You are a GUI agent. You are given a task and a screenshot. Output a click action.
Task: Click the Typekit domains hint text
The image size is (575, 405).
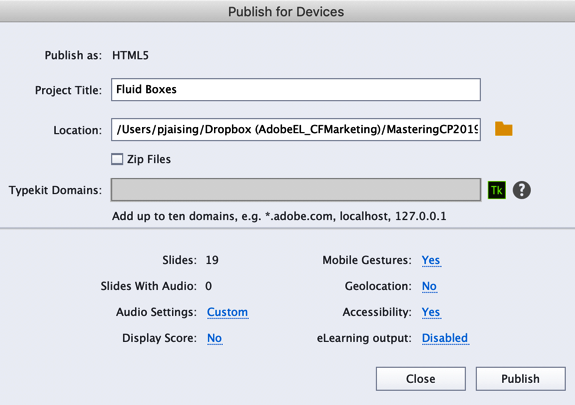(x=279, y=216)
